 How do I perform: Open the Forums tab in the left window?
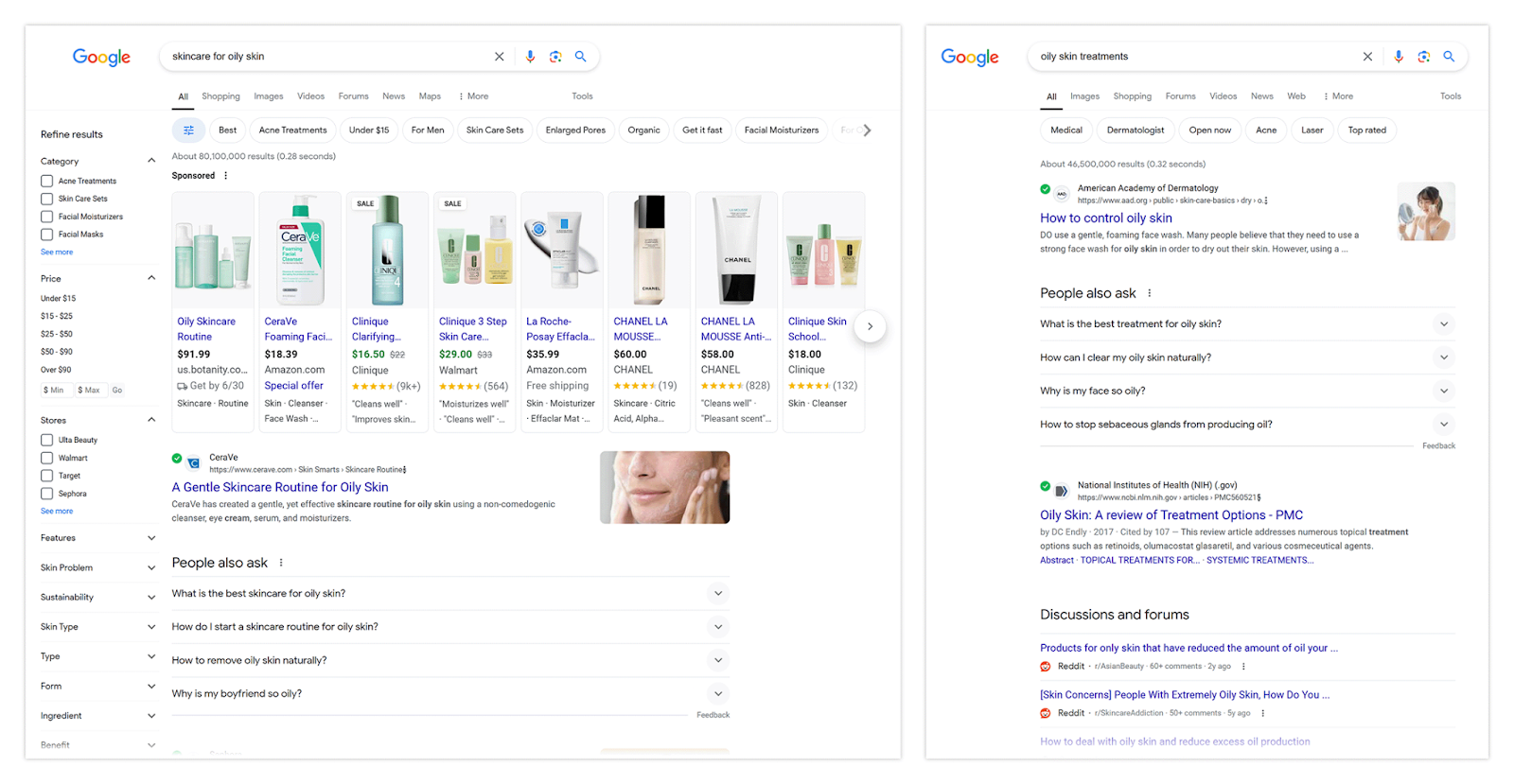pos(354,96)
